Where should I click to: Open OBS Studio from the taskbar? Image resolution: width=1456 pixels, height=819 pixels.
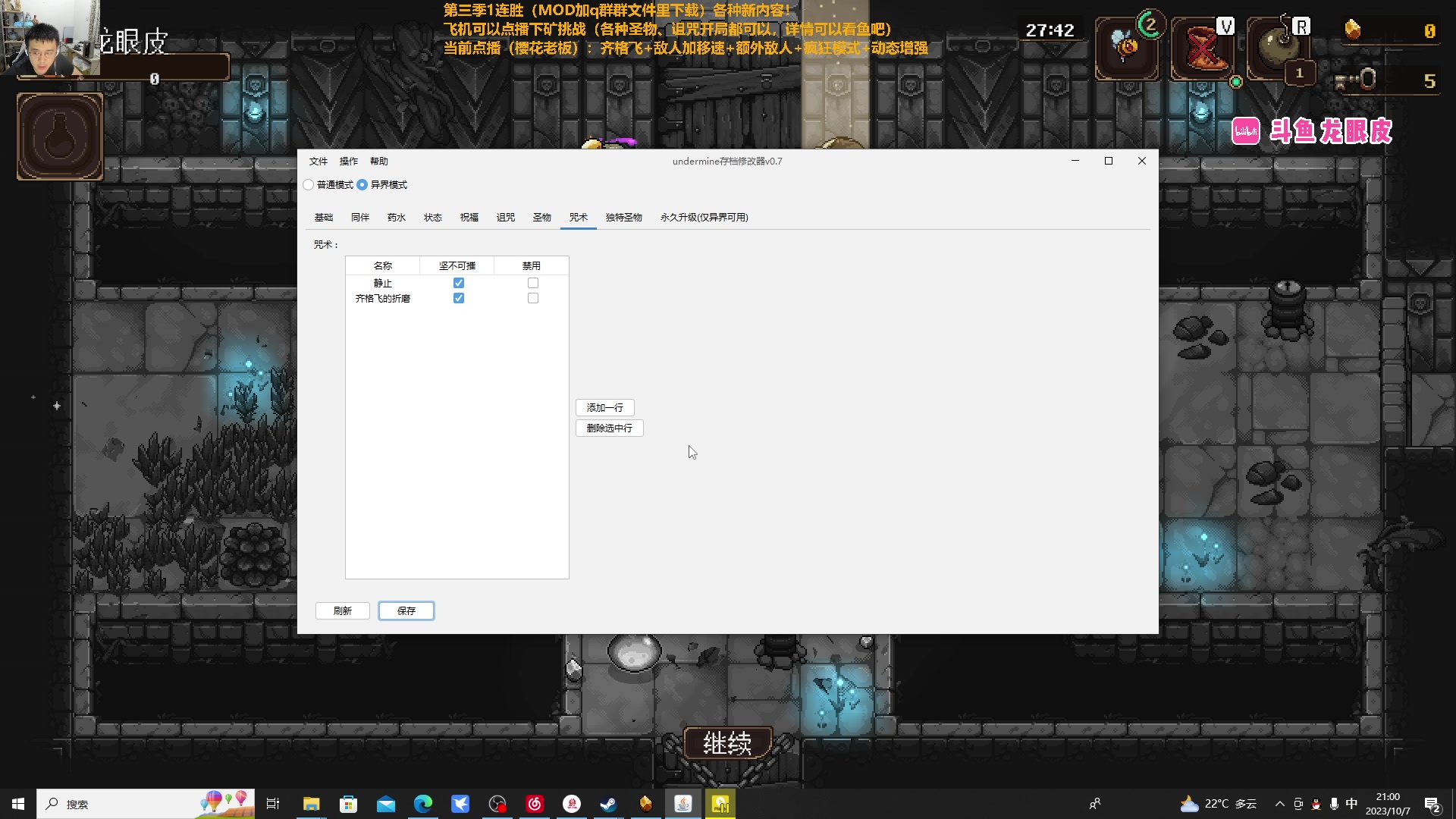tap(497, 804)
